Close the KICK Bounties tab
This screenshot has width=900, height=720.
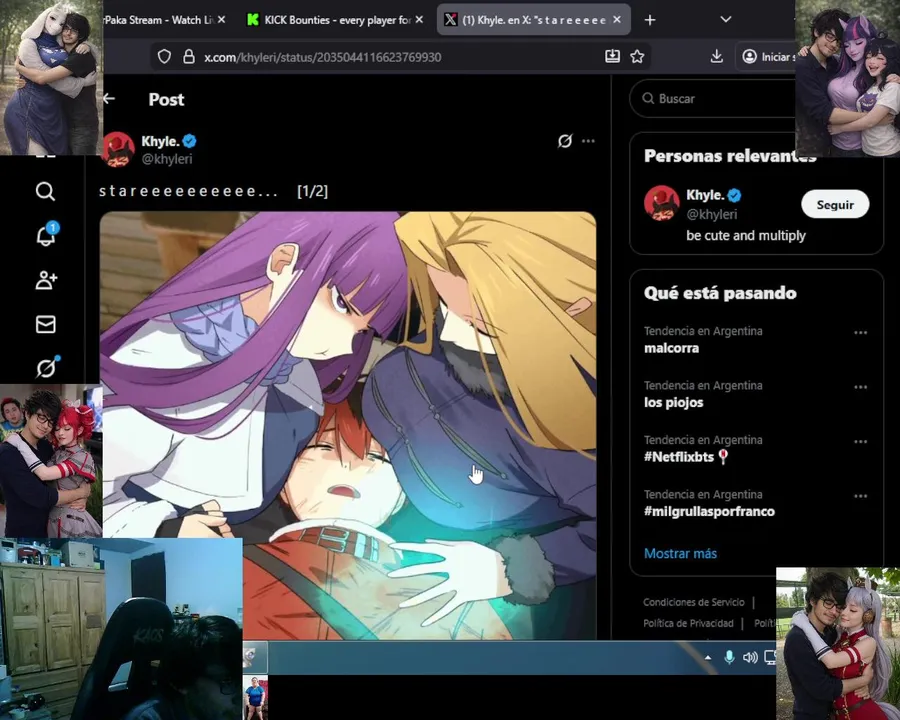point(420,20)
